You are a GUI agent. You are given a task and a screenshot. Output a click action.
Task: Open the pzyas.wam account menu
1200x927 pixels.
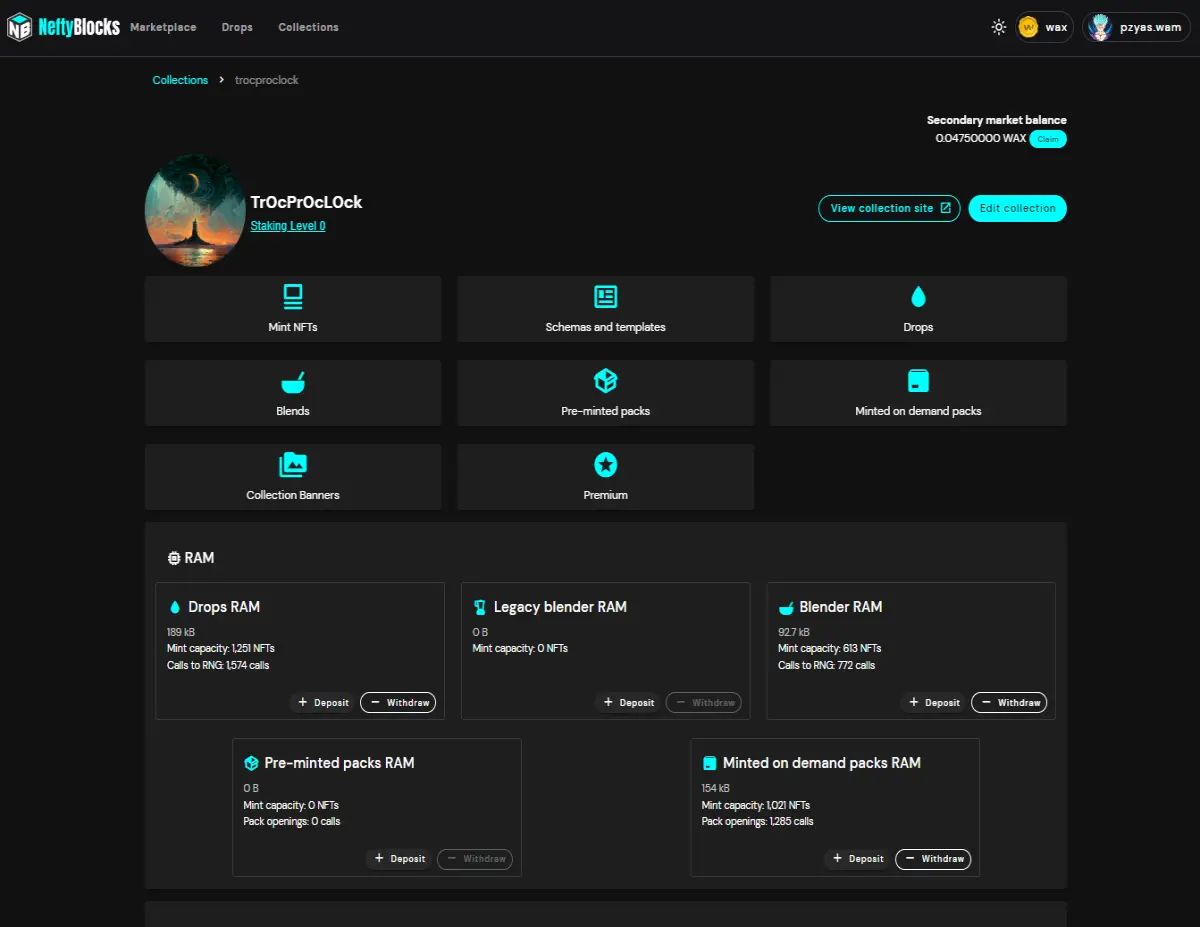[1136, 27]
